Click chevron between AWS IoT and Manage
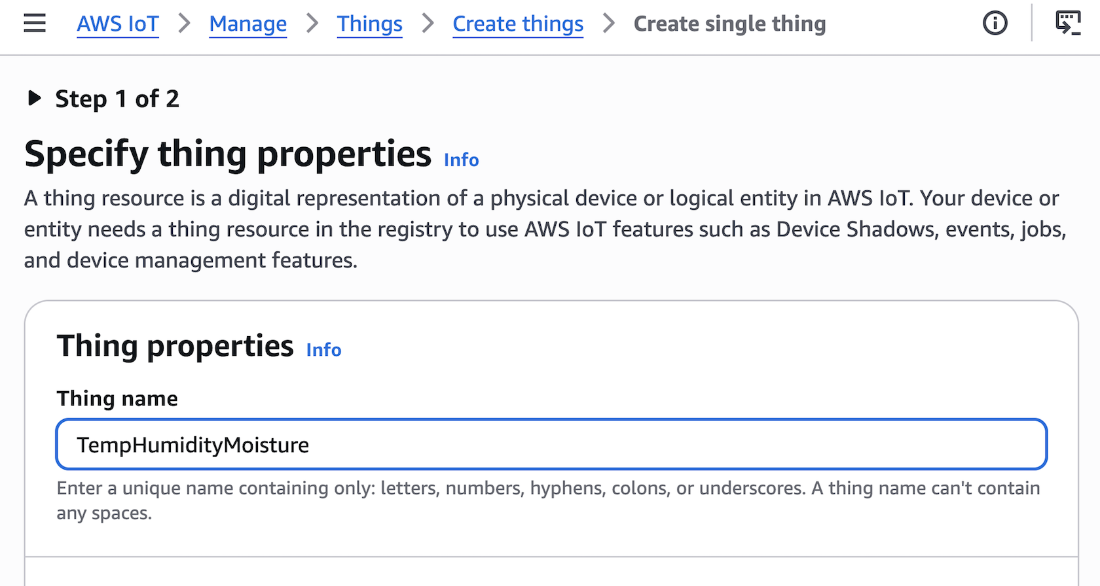Viewport: 1100px width, 586px height. click(184, 24)
